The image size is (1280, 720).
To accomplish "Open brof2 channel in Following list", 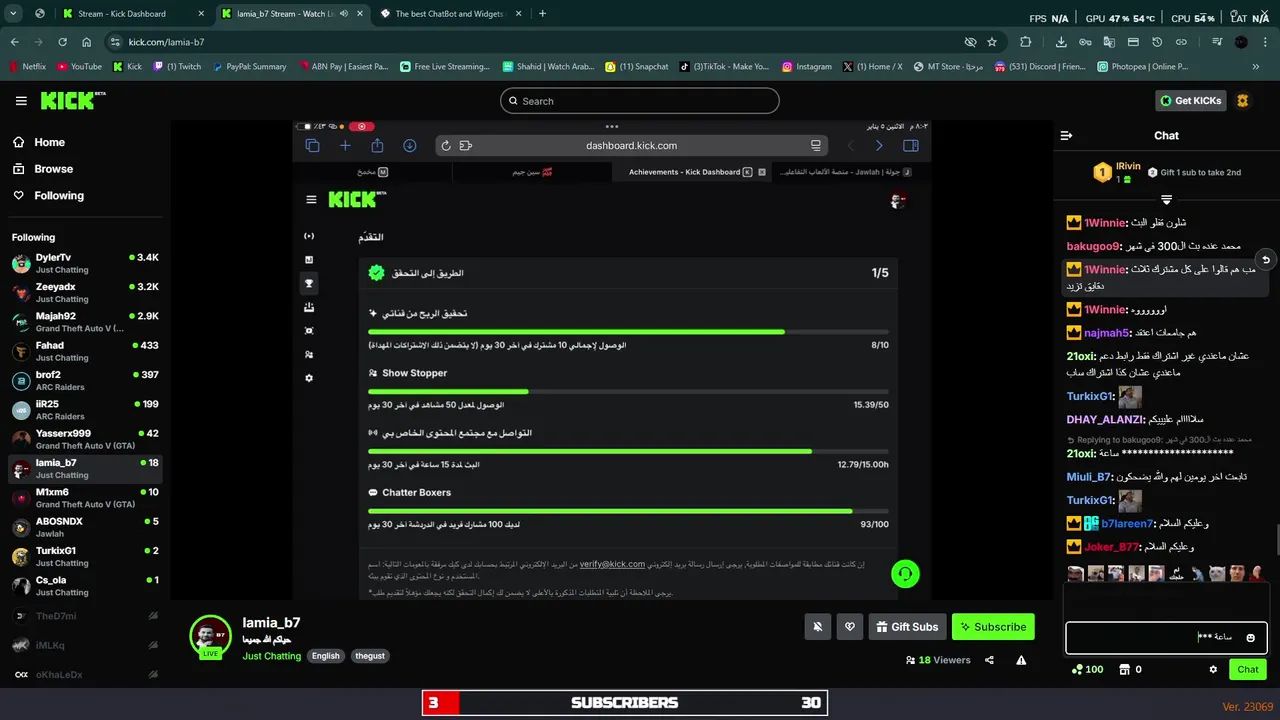I will point(85,381).
